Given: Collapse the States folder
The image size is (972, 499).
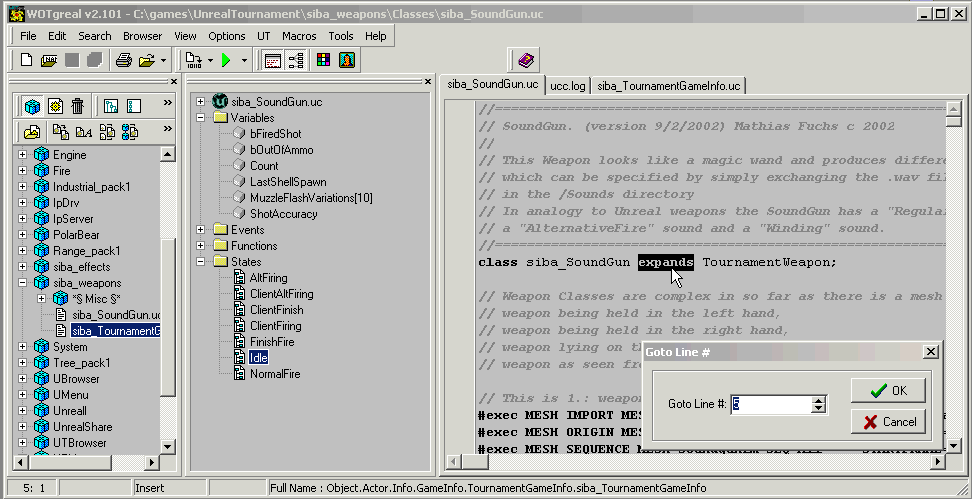Looking at the screenshot, I should (x=201, y=262).
